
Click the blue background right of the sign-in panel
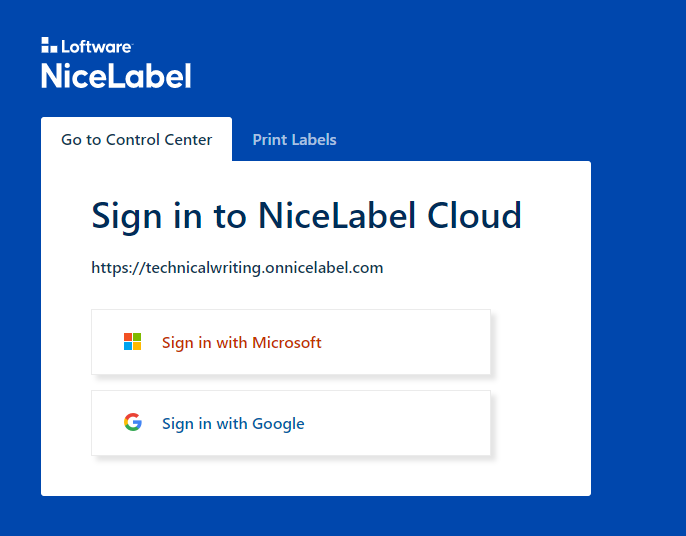click(x=638, y=330)
